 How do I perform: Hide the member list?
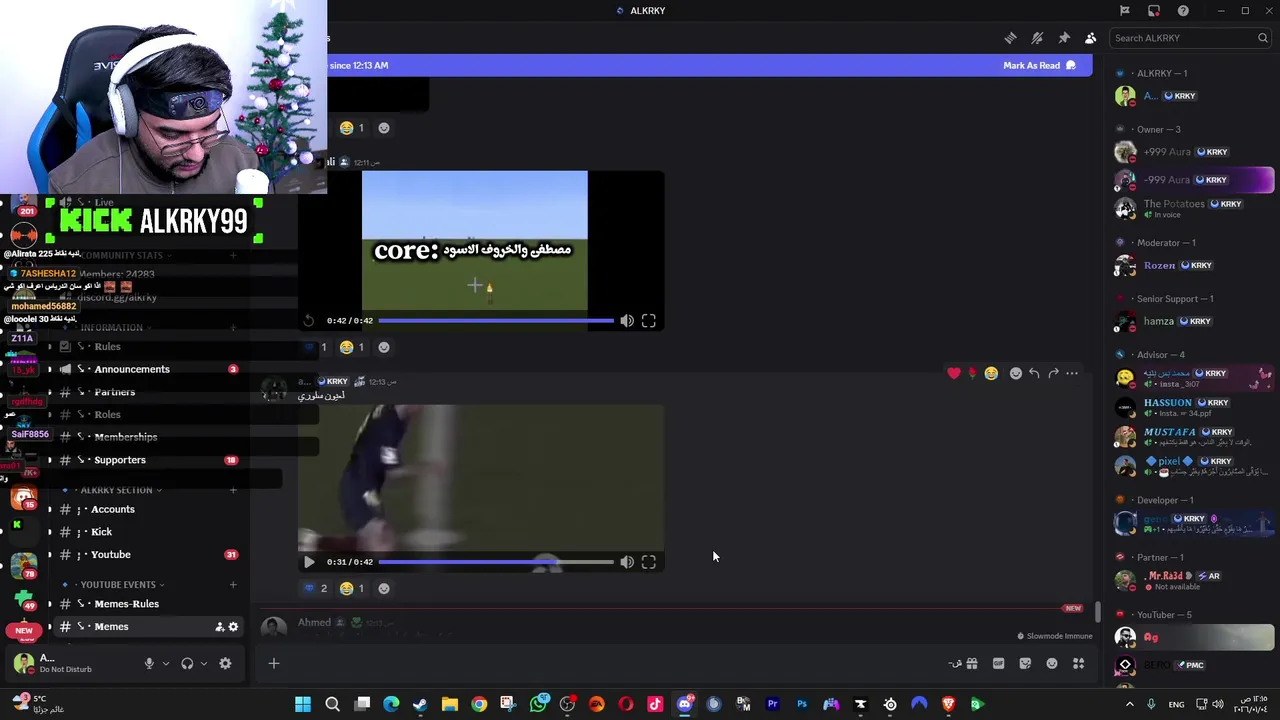1090,38
